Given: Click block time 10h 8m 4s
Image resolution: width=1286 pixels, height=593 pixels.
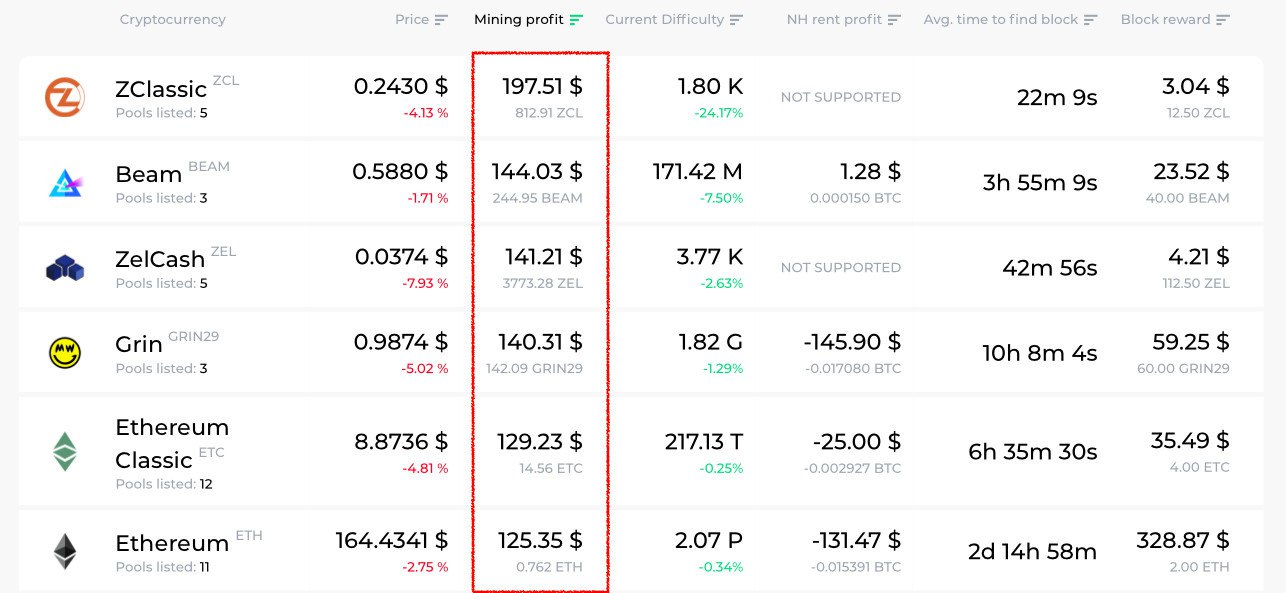Looking at the screenshot, I should [1041, 353].
